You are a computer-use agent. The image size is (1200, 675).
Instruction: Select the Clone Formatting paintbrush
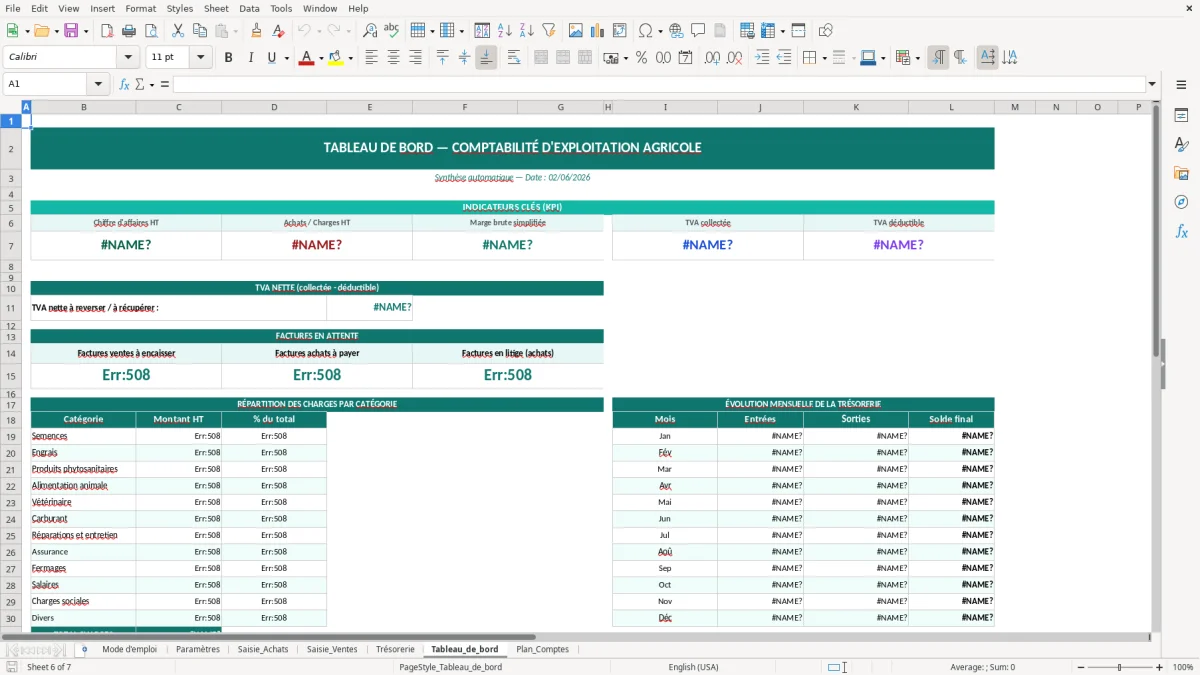(x=256, y=31)
